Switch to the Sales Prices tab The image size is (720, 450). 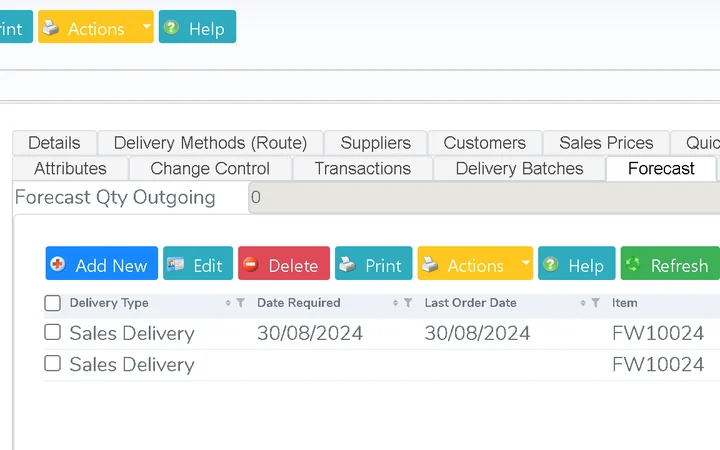(x=606, y=143)
